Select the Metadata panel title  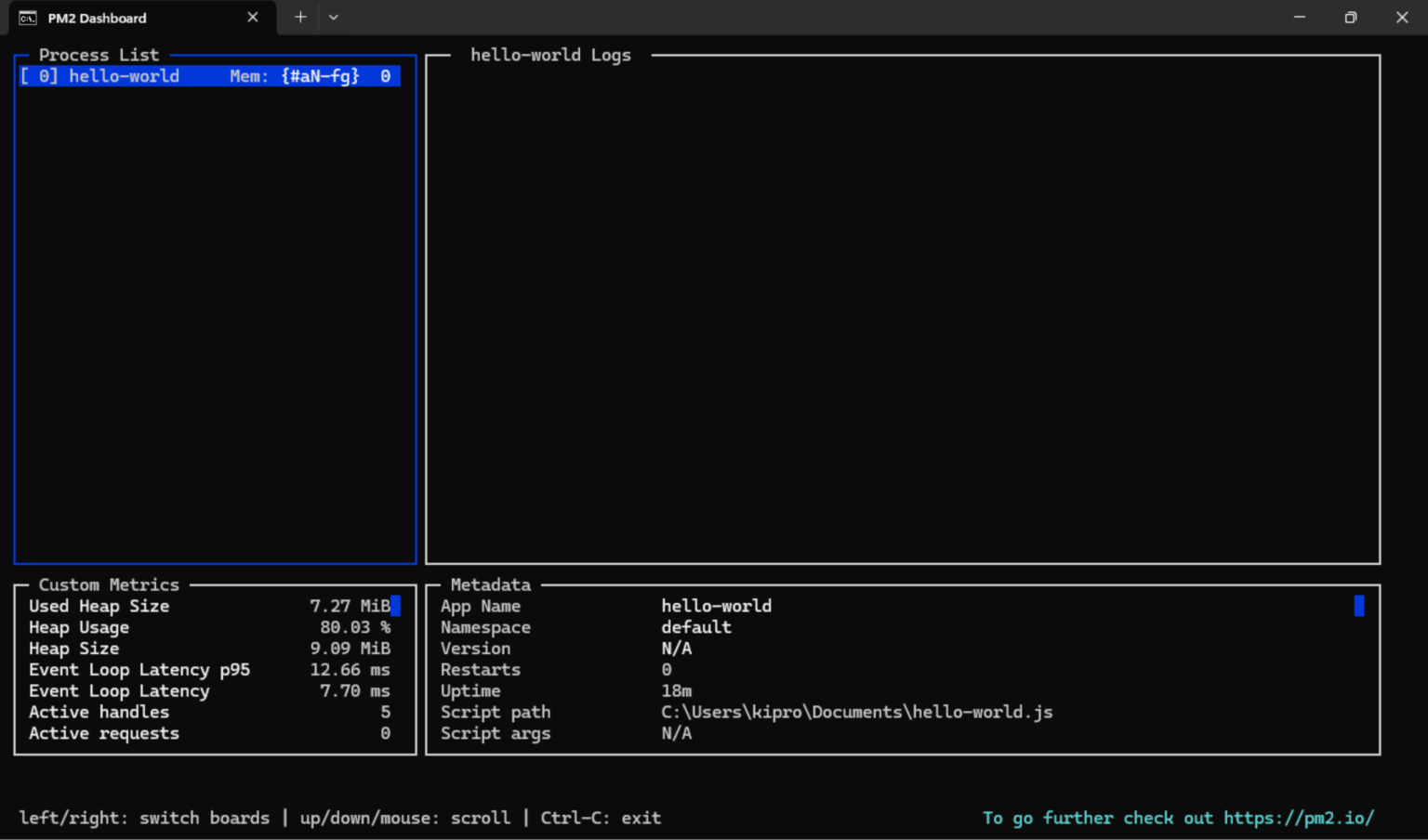[x=490, y=584]
